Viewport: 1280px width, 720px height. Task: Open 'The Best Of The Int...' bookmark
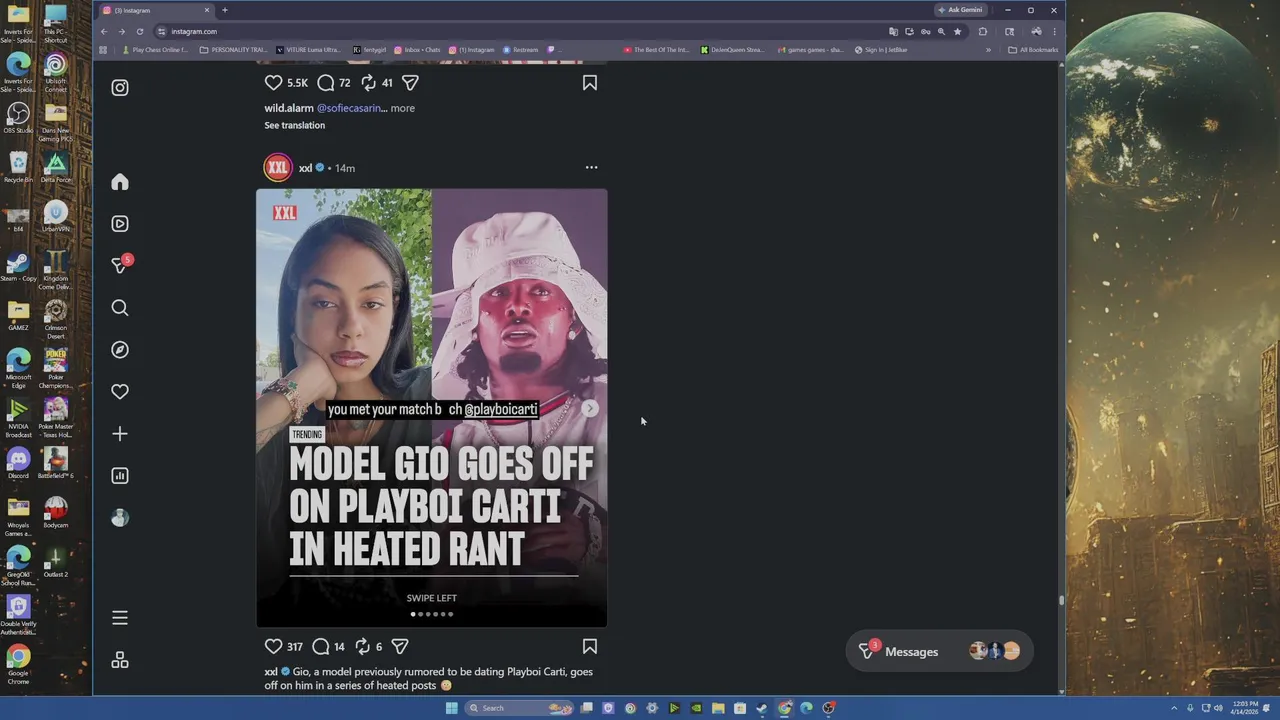pos(656,50)
